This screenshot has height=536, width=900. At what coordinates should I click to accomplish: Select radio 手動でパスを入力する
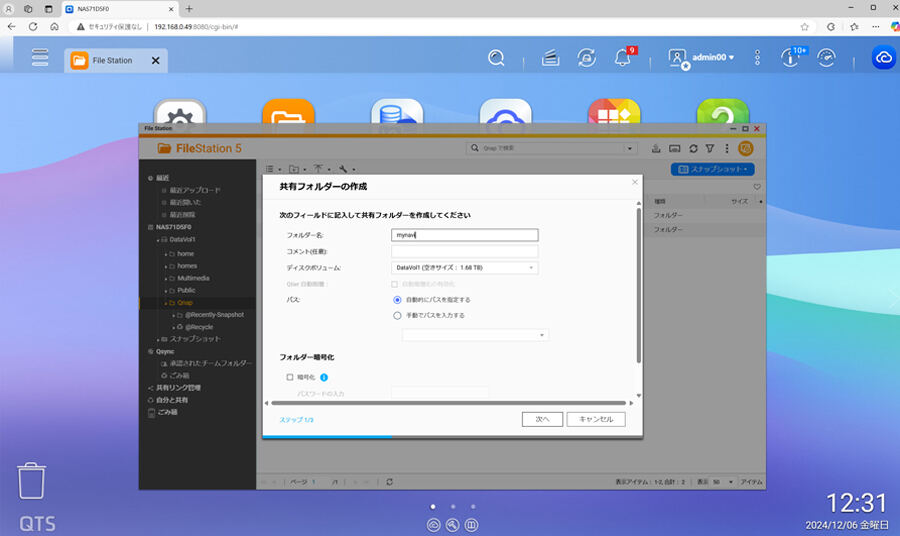point(397,316)
